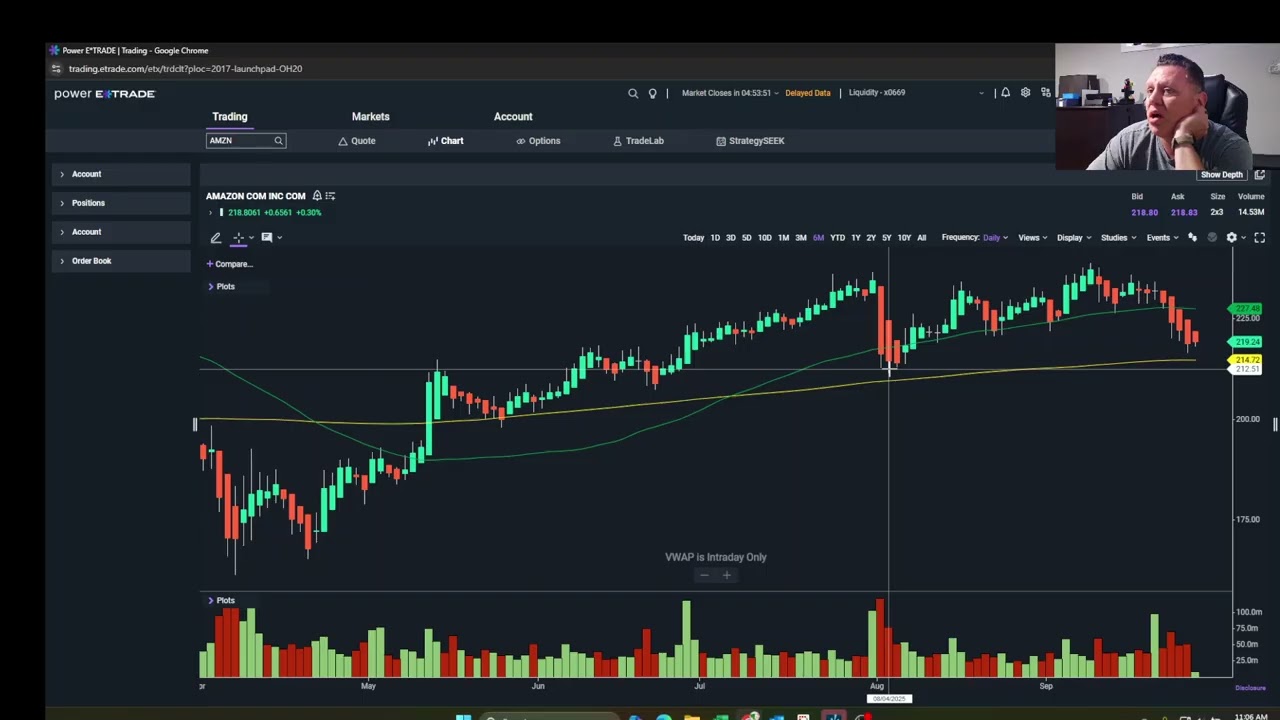Open crosshair tool options arrow
This screenshot has height=720, width=1280.
click(251, 238)
